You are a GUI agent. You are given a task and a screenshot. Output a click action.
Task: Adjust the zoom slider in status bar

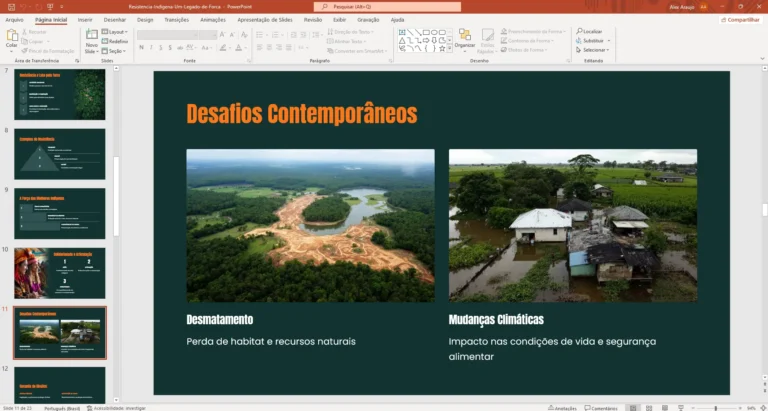716,408
